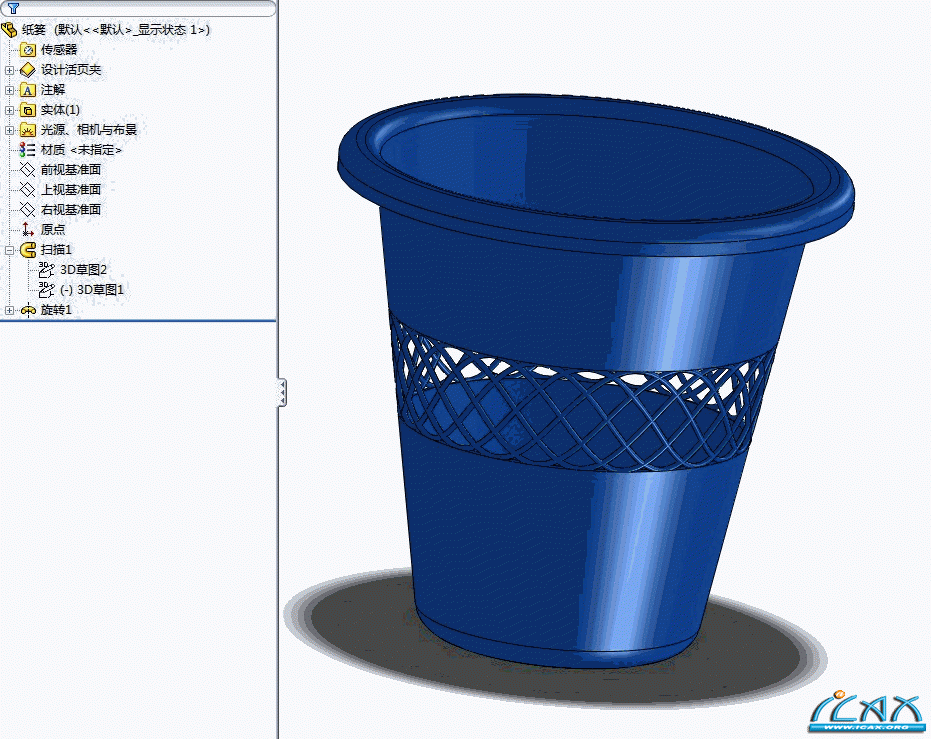
Task: Select 上视基准面 plane
Action: [70, 189]
